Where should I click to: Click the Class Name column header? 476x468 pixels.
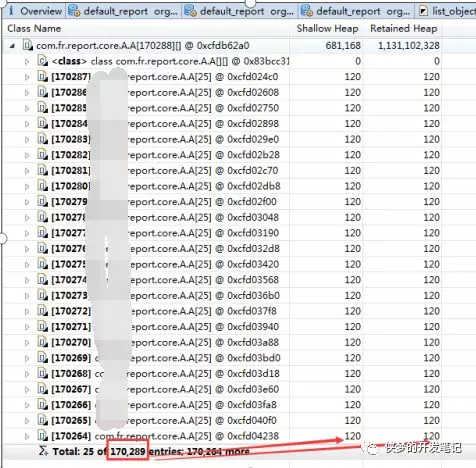(x=34, y=29)
